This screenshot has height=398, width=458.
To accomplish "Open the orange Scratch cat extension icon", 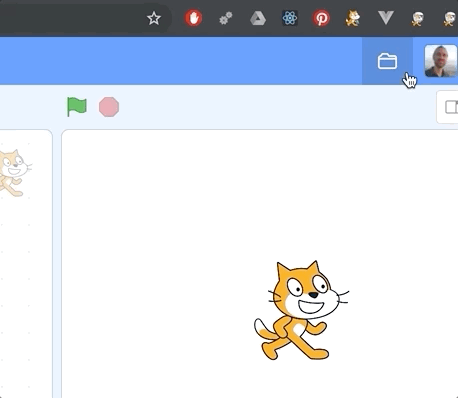I will pos(353,18).
